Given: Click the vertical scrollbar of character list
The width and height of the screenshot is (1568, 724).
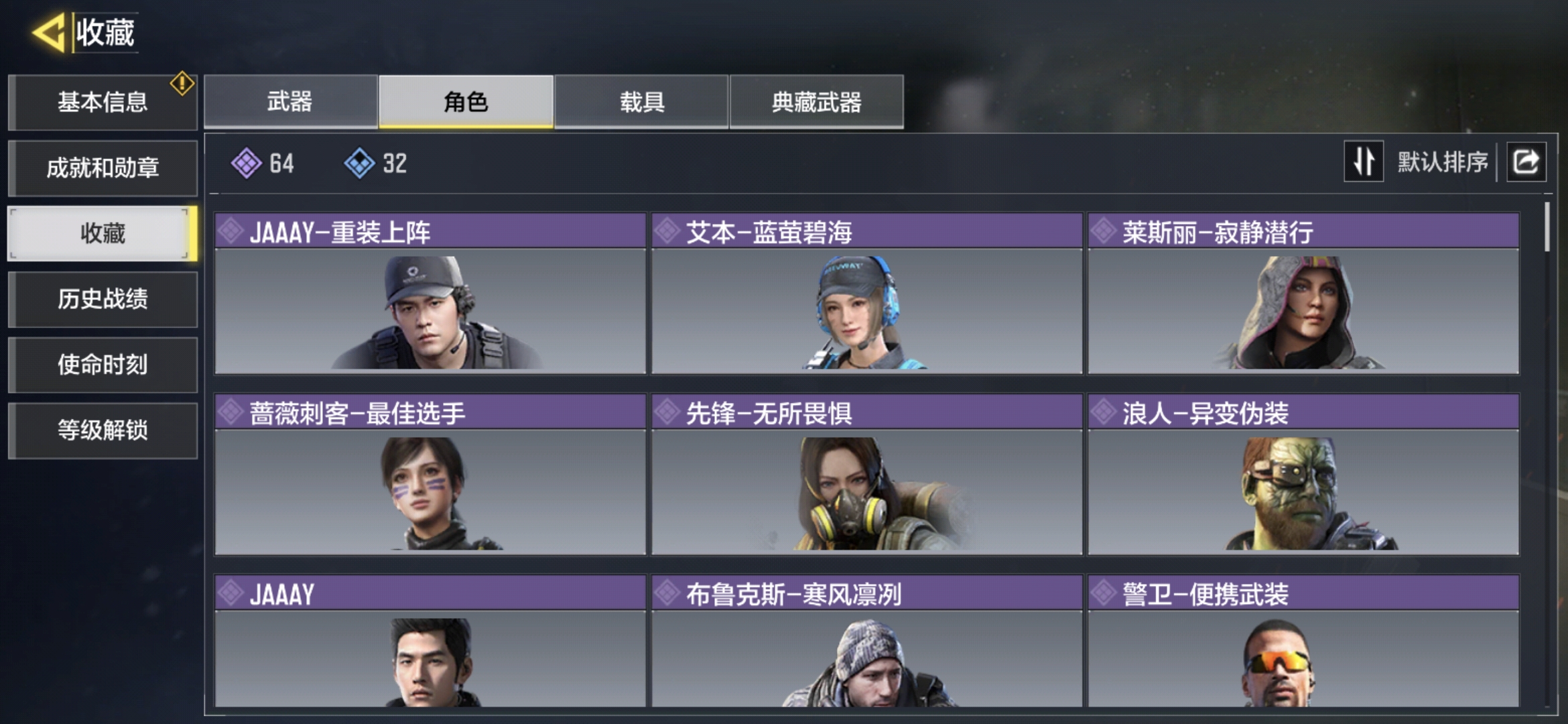Looking at the screenshot, I should 1547,227.
